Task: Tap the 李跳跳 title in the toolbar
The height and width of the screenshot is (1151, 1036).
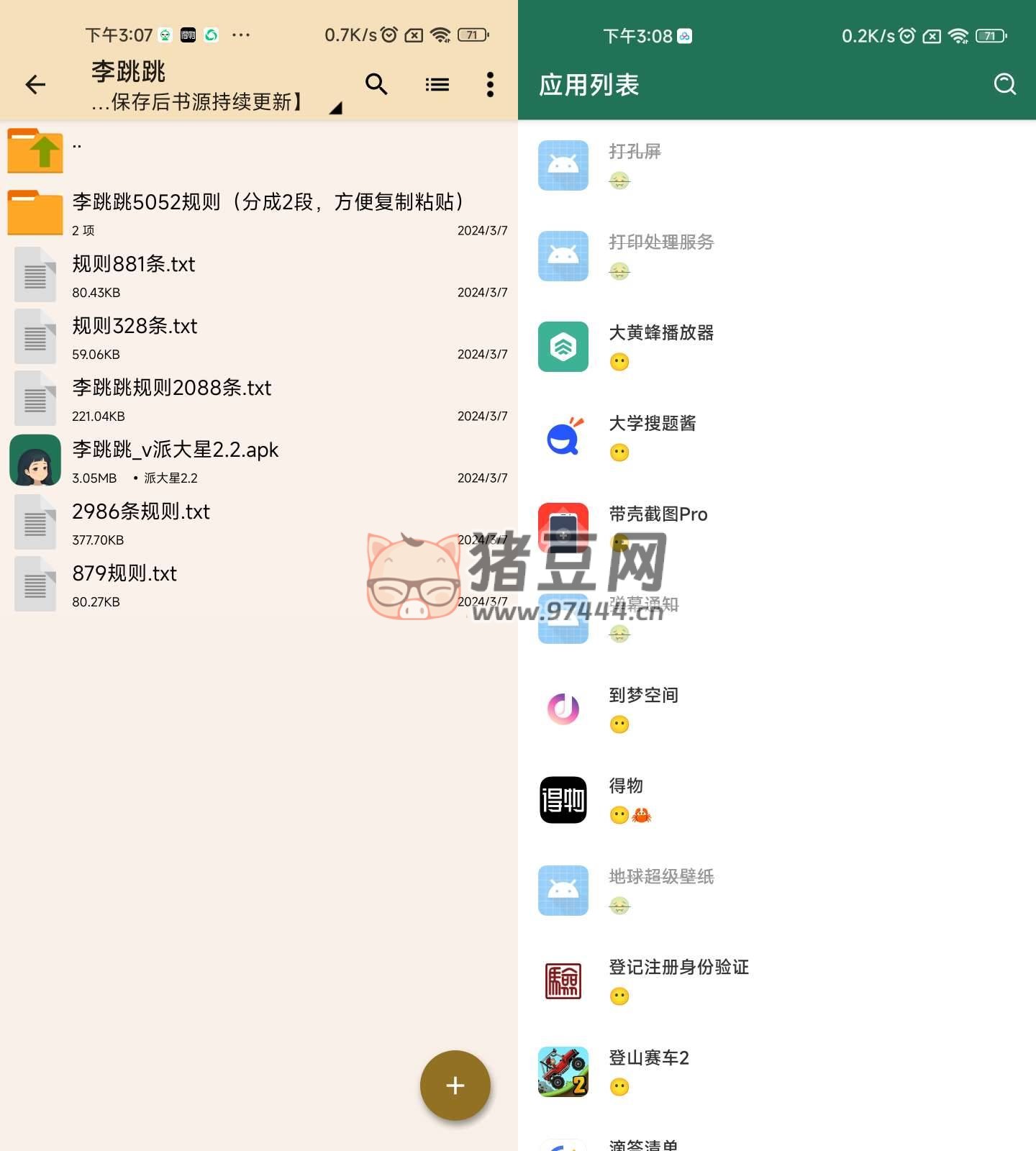Action: [129, 71]
